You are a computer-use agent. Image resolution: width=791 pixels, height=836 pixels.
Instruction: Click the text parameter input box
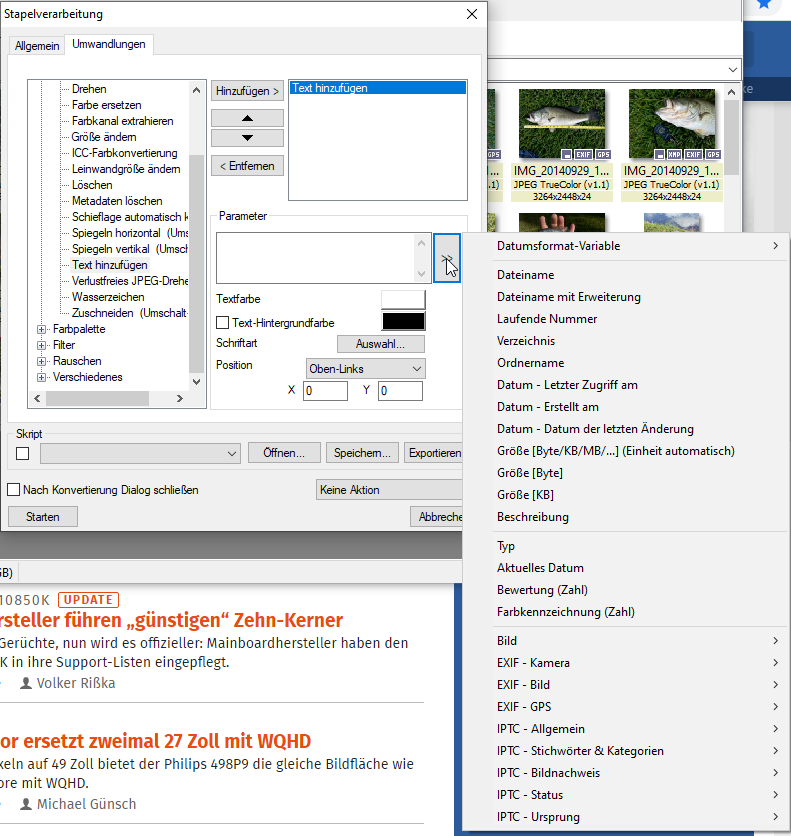coord(316,258)
